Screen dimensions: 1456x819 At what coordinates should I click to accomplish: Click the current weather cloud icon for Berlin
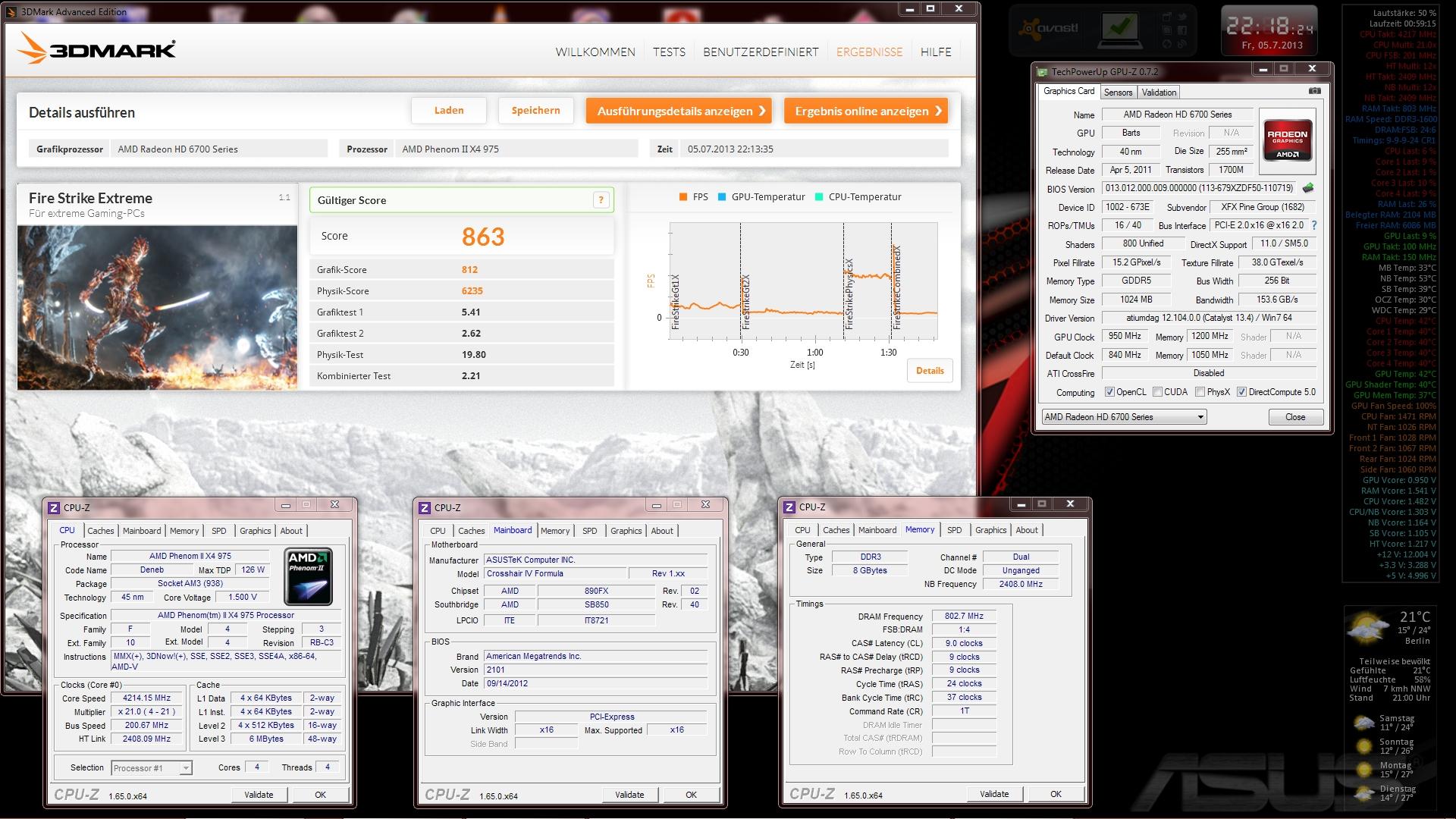coord(1369,629)
